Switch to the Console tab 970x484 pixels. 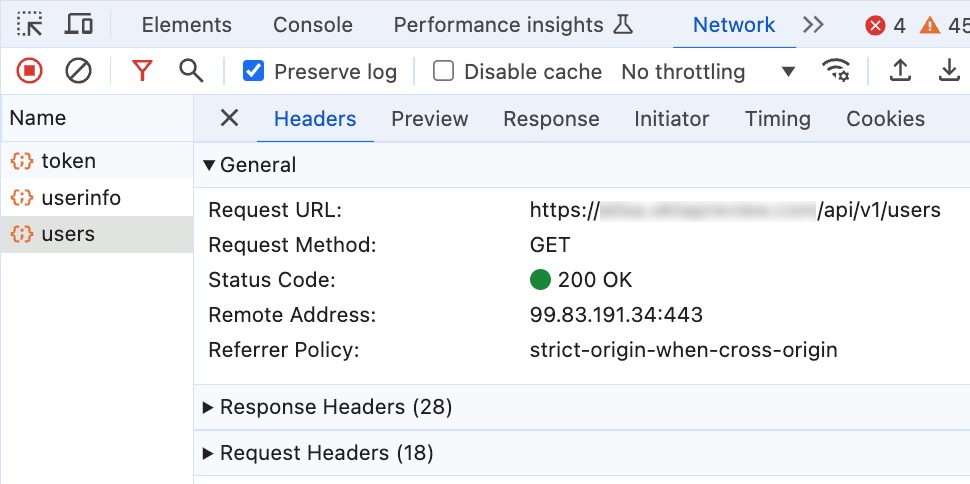point(312,25)
